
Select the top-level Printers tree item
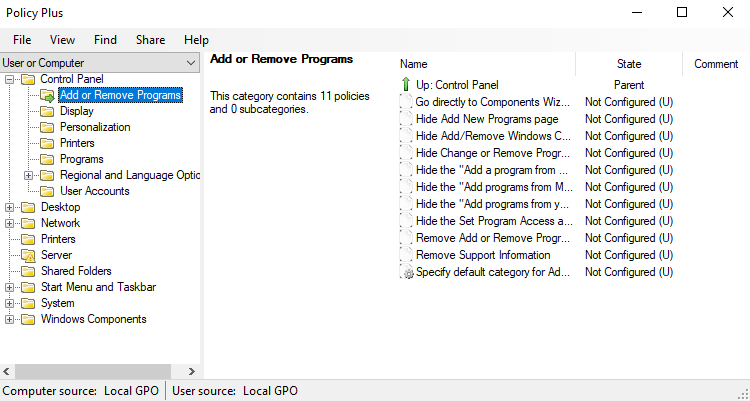pyautogui.click(x=58, y=239)
